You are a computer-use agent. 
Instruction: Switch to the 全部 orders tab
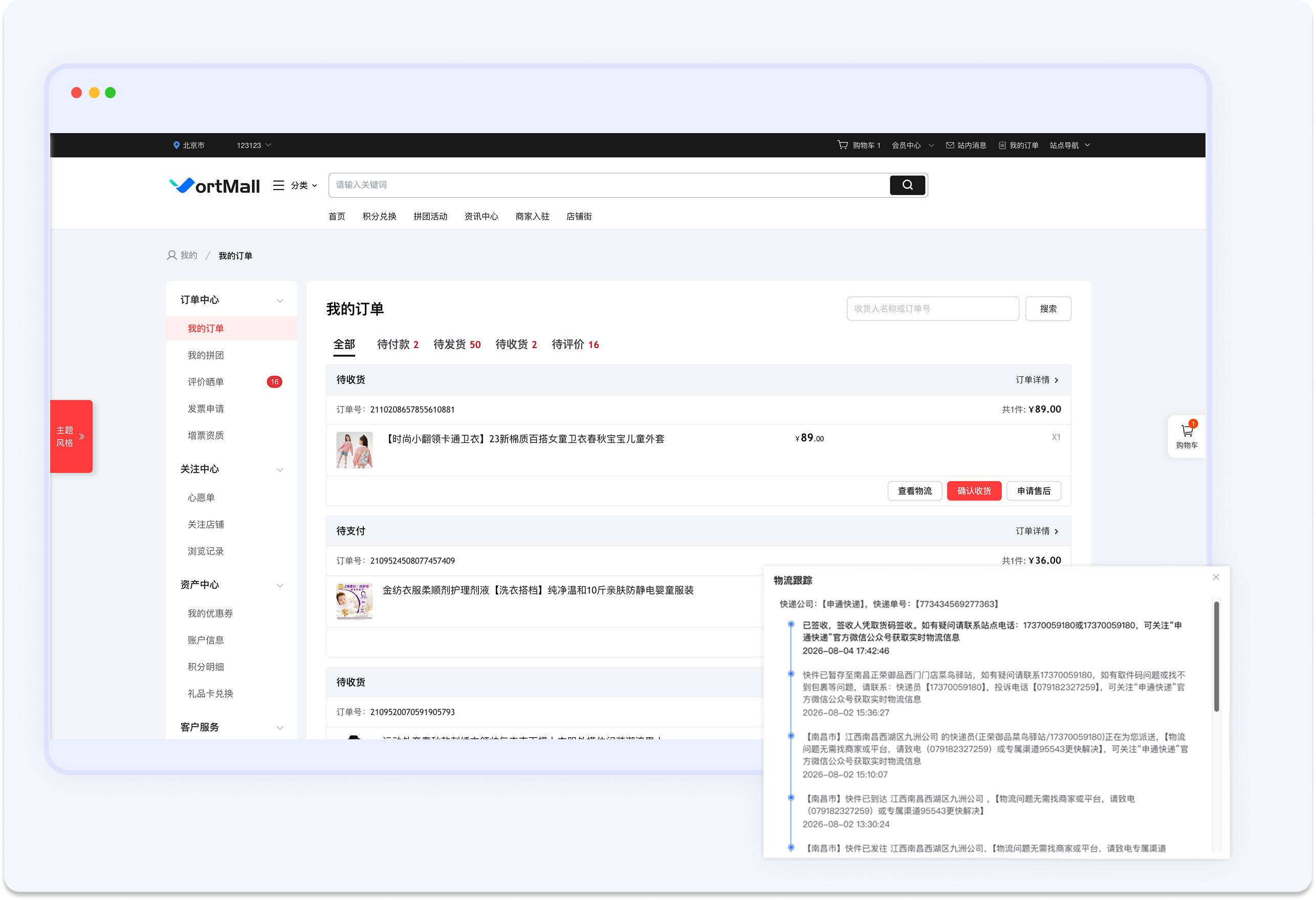pyautogui.click(x=344, y=345)
